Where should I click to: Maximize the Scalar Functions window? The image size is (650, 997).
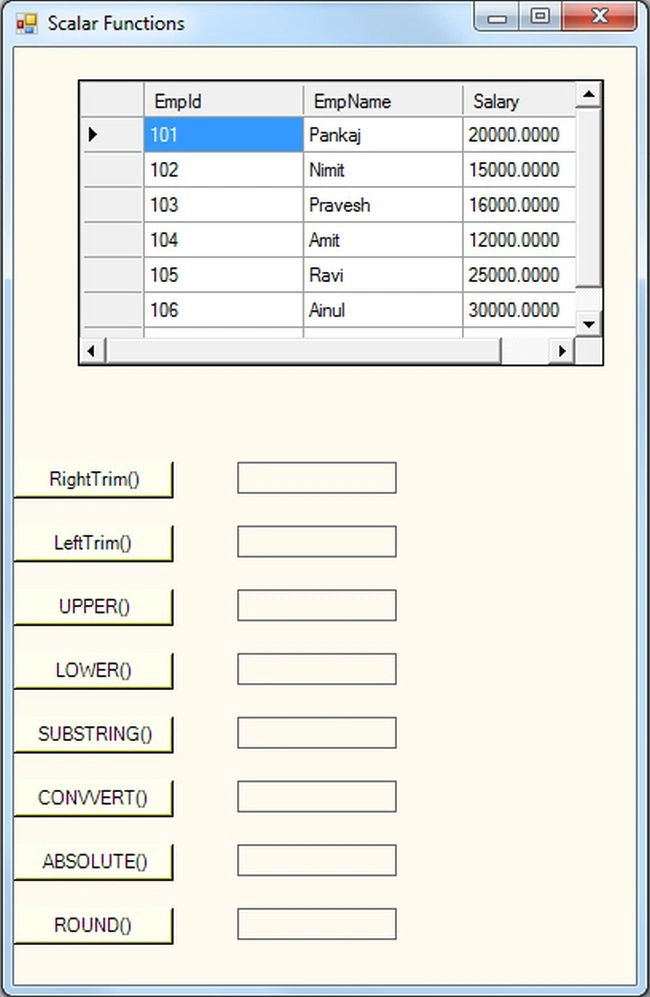[540, 17]
